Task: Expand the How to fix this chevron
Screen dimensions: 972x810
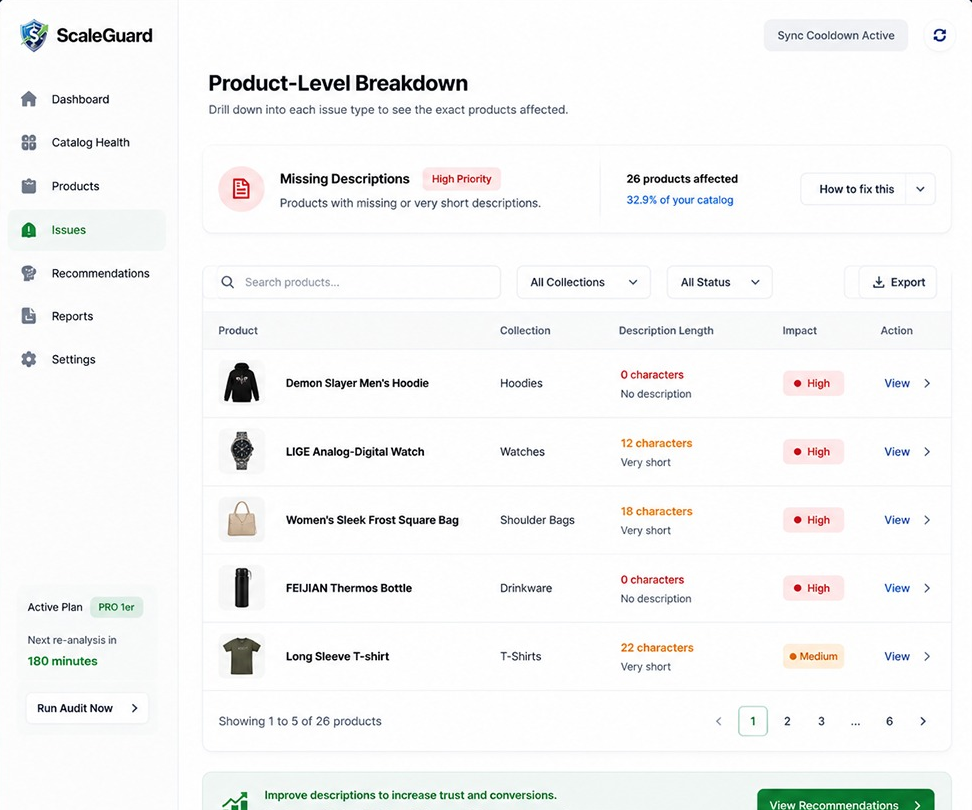Action: (921, 189)
